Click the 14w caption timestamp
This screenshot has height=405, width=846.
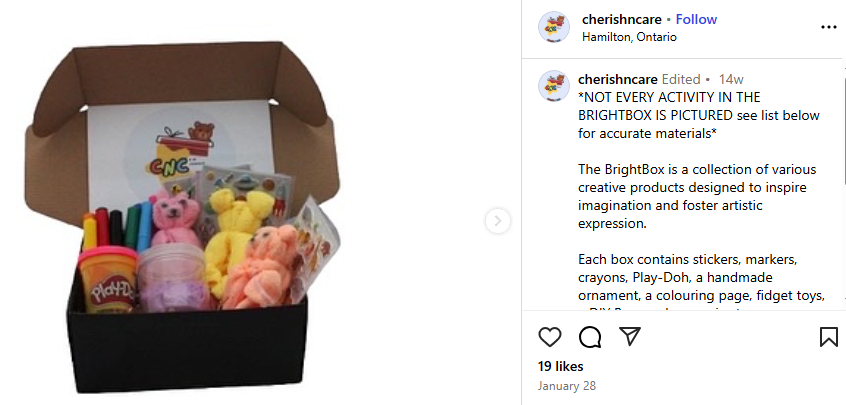731,79
